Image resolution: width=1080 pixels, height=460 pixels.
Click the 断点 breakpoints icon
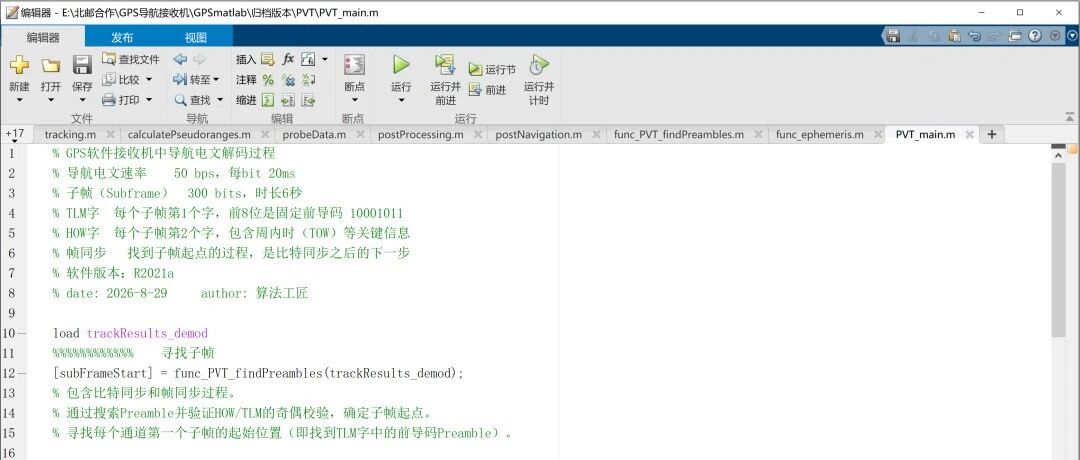click(355, 65)
